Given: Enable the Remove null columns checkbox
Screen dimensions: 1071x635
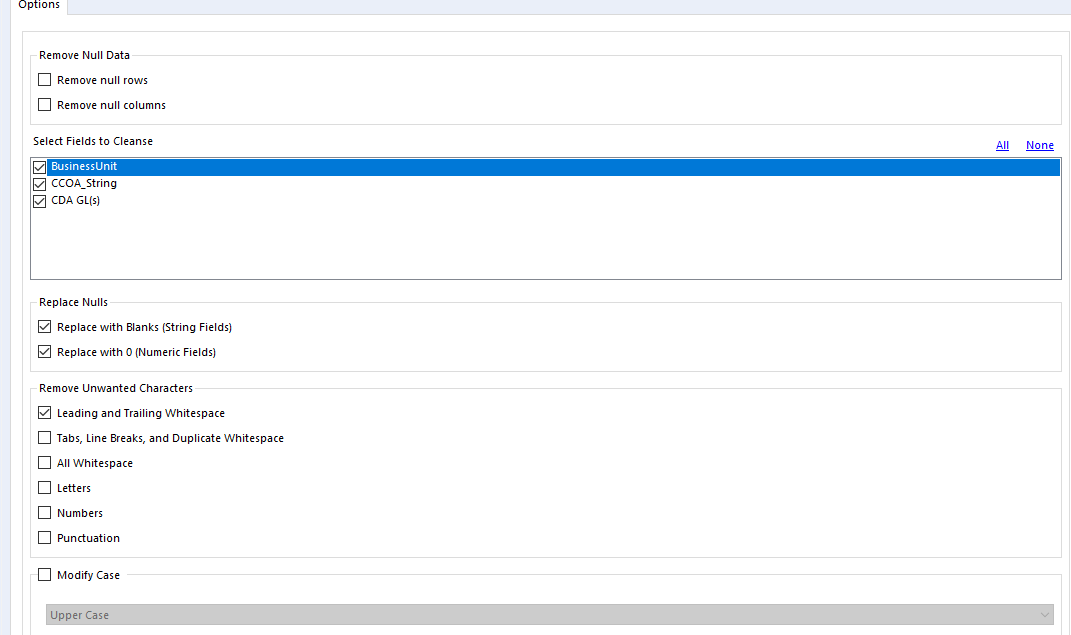Looking at the screenshot, I should [x=44, y=104].
